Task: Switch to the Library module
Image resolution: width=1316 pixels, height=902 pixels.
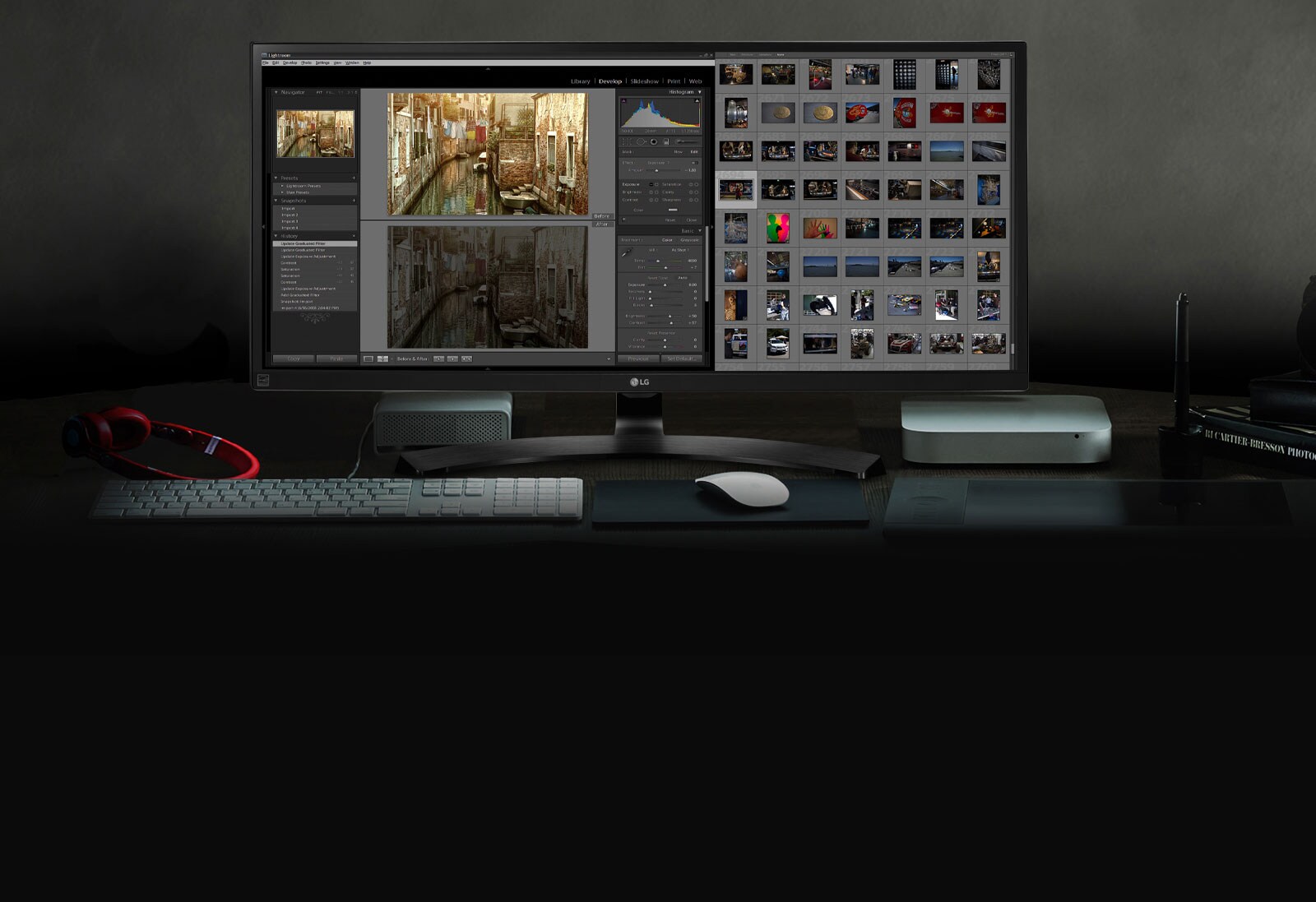Action: (581, 81)
